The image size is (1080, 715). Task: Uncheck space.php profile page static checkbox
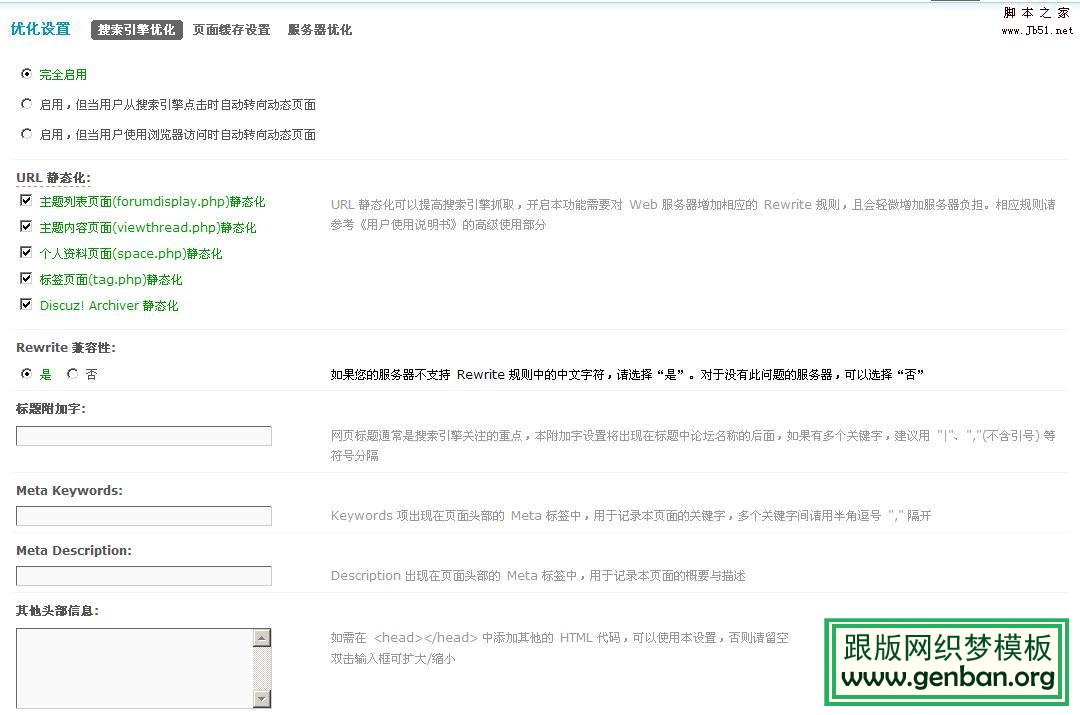point(26,253)
